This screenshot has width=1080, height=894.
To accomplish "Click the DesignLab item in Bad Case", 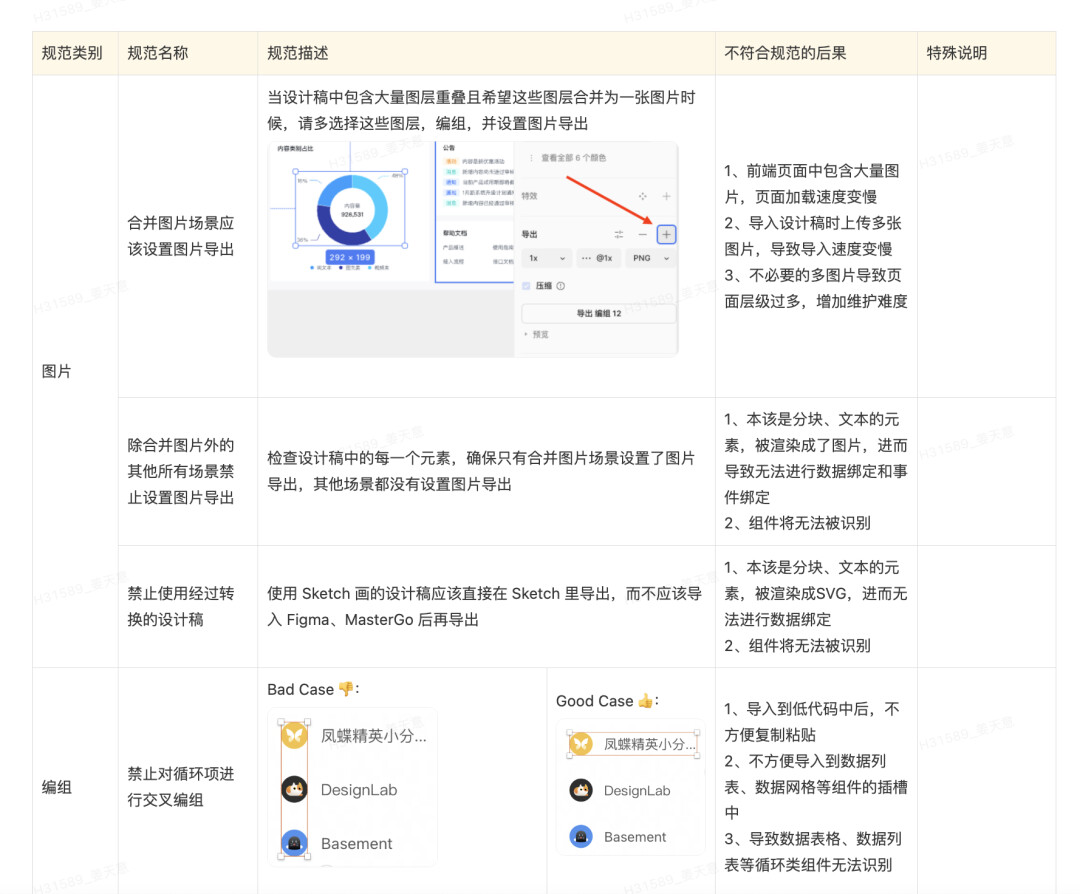I will (x=358, y=790).
